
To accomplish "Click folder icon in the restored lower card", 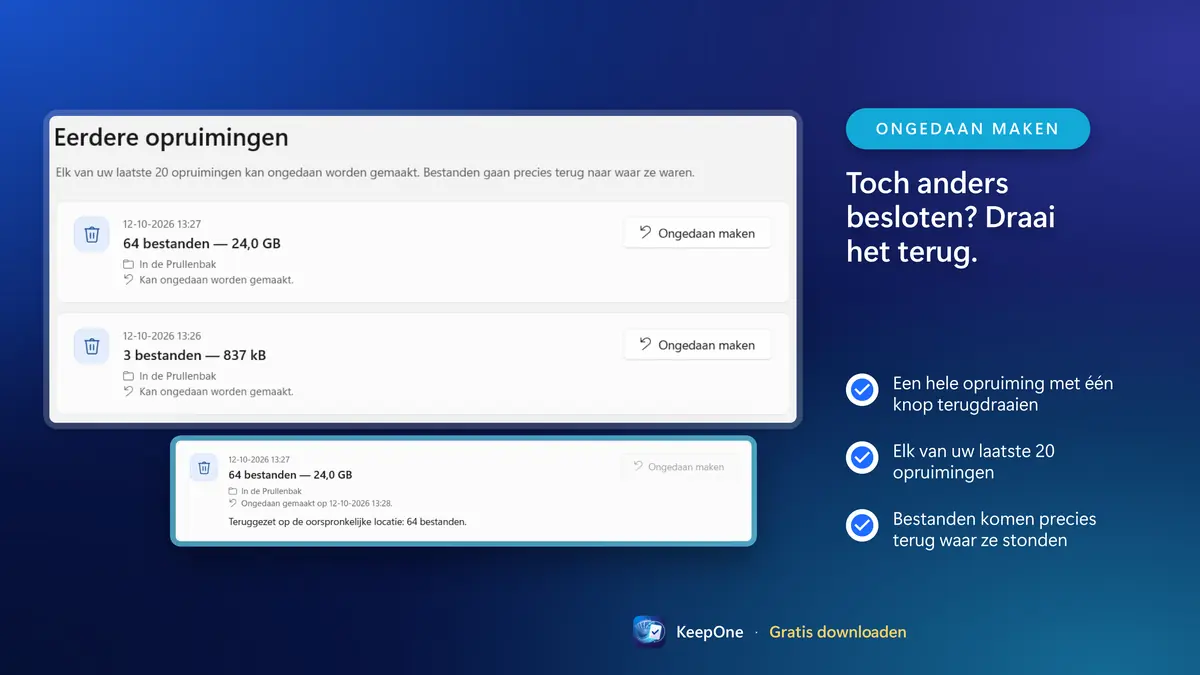I will [x=233, y=492].
